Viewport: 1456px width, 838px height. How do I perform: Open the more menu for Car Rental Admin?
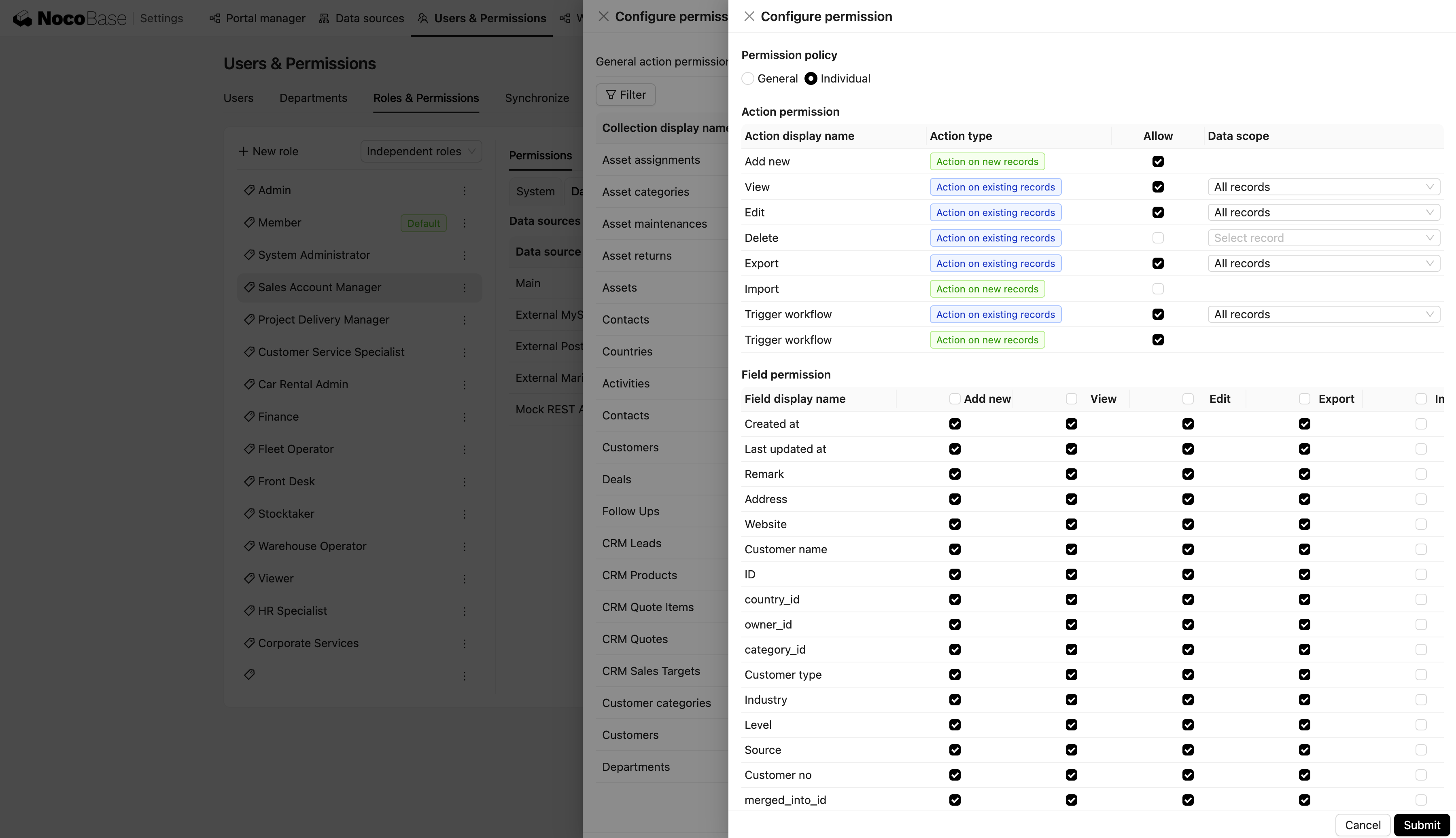coord(465,385)
